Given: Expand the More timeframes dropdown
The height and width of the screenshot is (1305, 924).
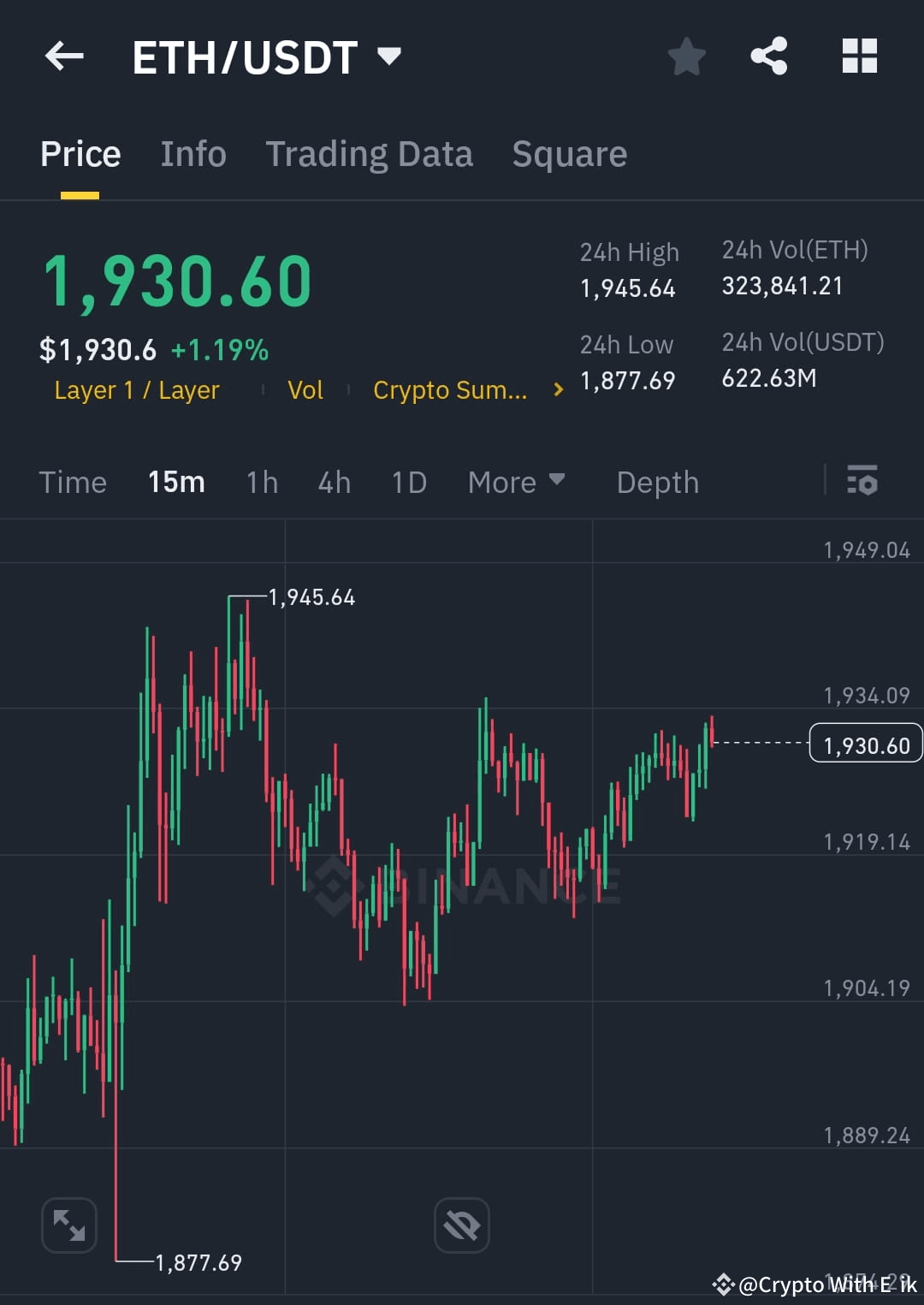Looking at the screenshot, I should pos(516,482).
